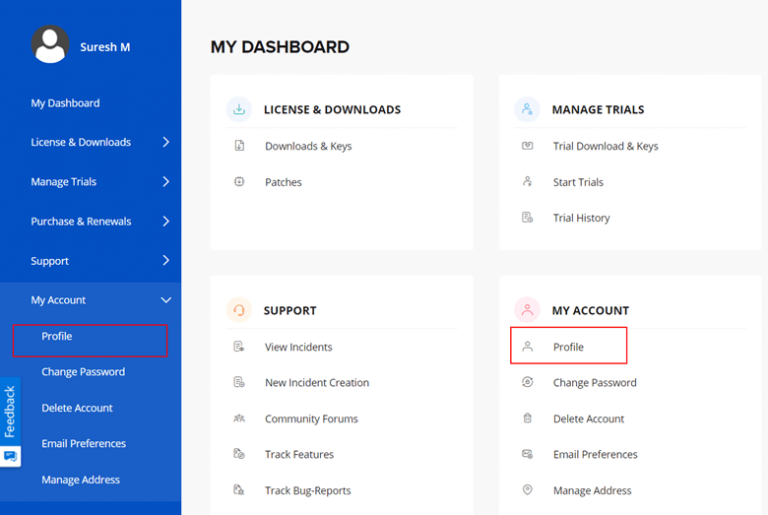The image size is (768, 515).
Task: Click the Support headset icon
Action: coord(239,310)
